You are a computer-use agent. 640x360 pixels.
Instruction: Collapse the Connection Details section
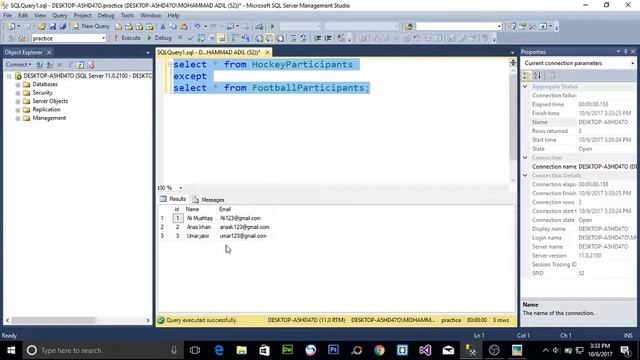525,176
